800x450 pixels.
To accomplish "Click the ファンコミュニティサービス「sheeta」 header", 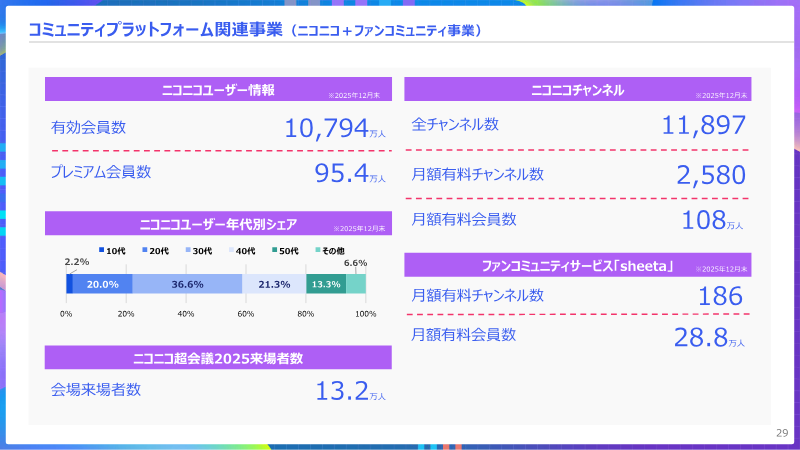I will 577,265.
